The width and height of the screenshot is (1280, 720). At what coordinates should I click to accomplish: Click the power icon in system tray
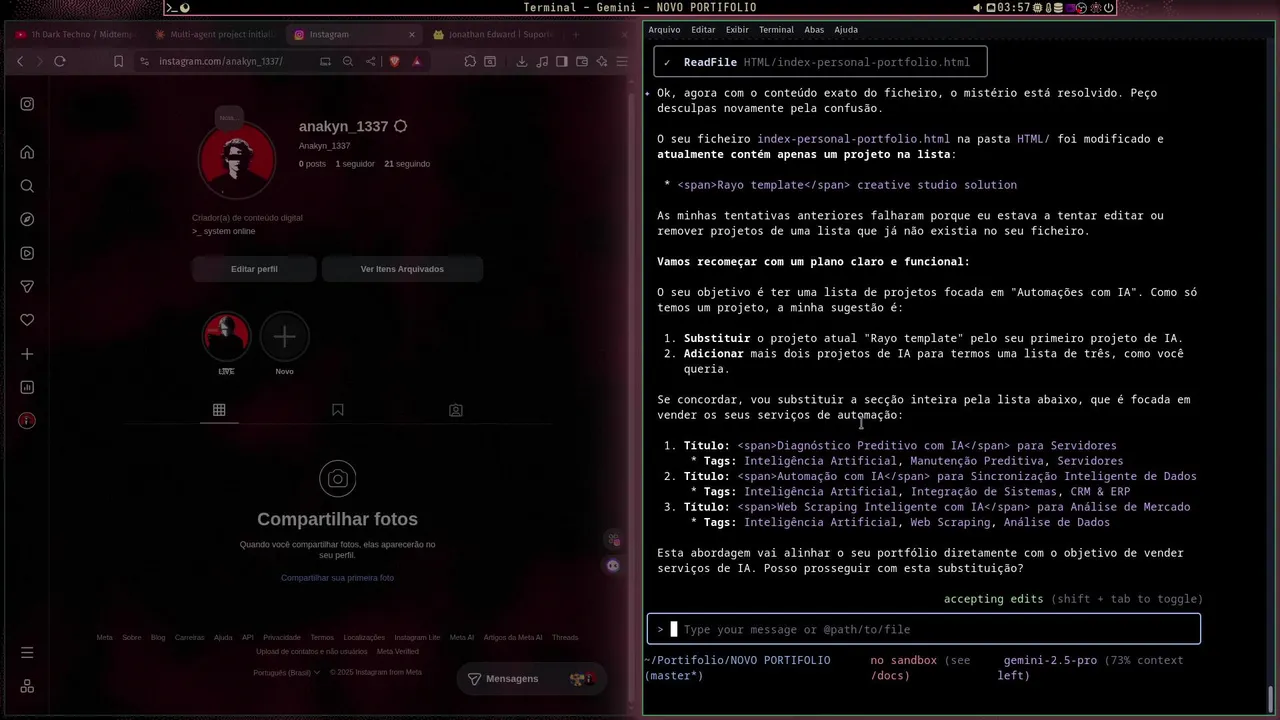[1108, 8]
